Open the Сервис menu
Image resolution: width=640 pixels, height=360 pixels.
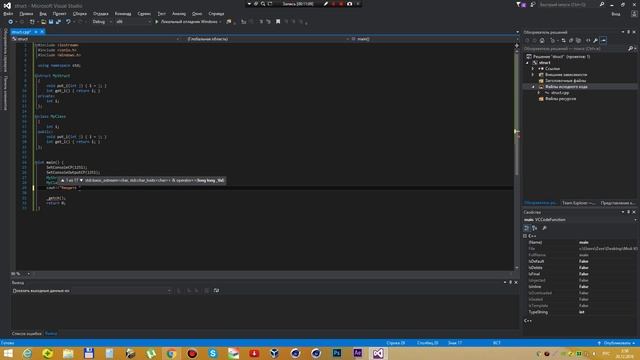tap(144, 13)
